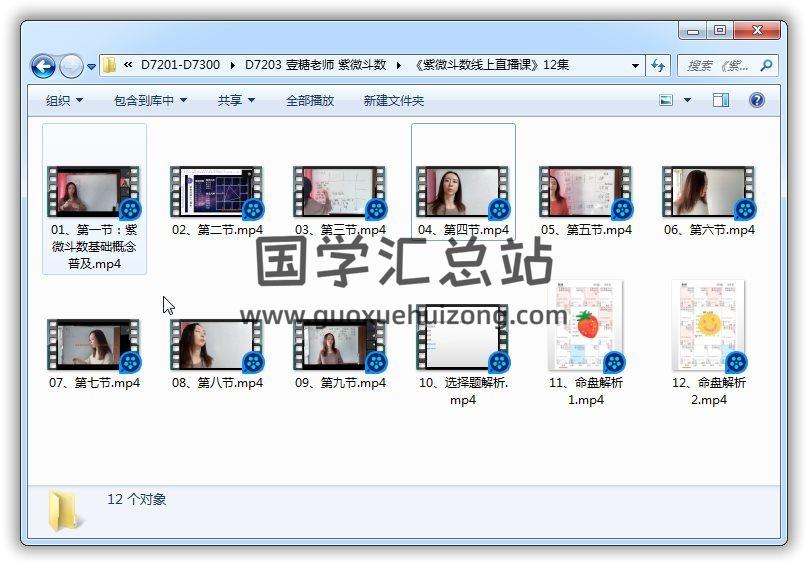808x566 pixels.
Task: Click 新建文件夹 to create a folder
Action: tap(394, 101)
